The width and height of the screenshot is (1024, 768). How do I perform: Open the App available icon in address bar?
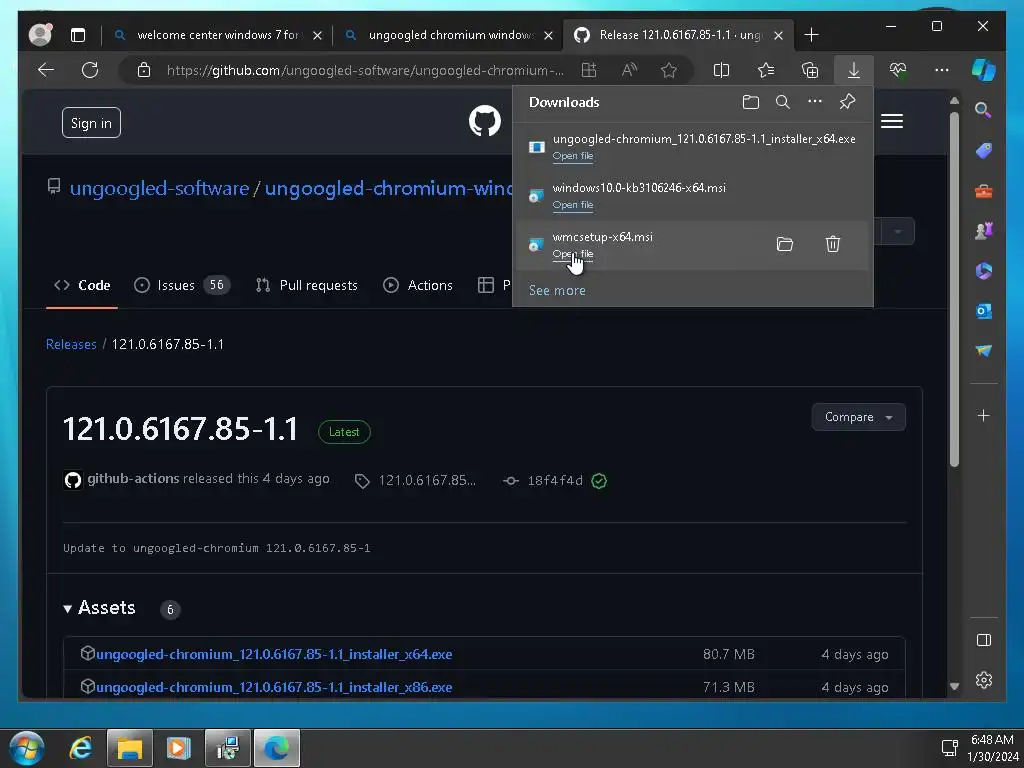[x=588, y=70]
